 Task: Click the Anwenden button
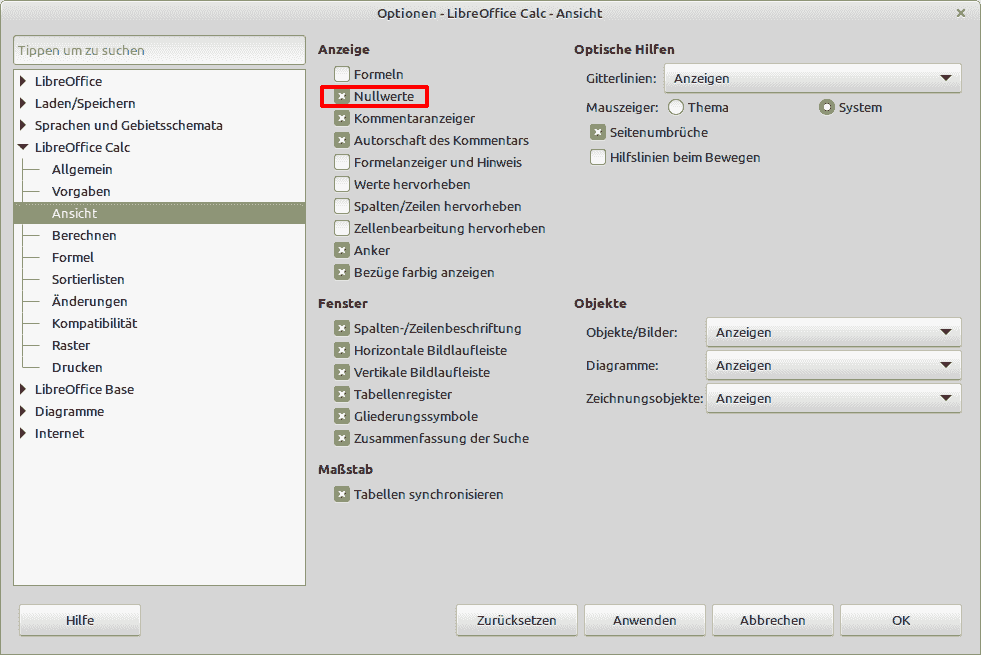[x=644, y=620]
